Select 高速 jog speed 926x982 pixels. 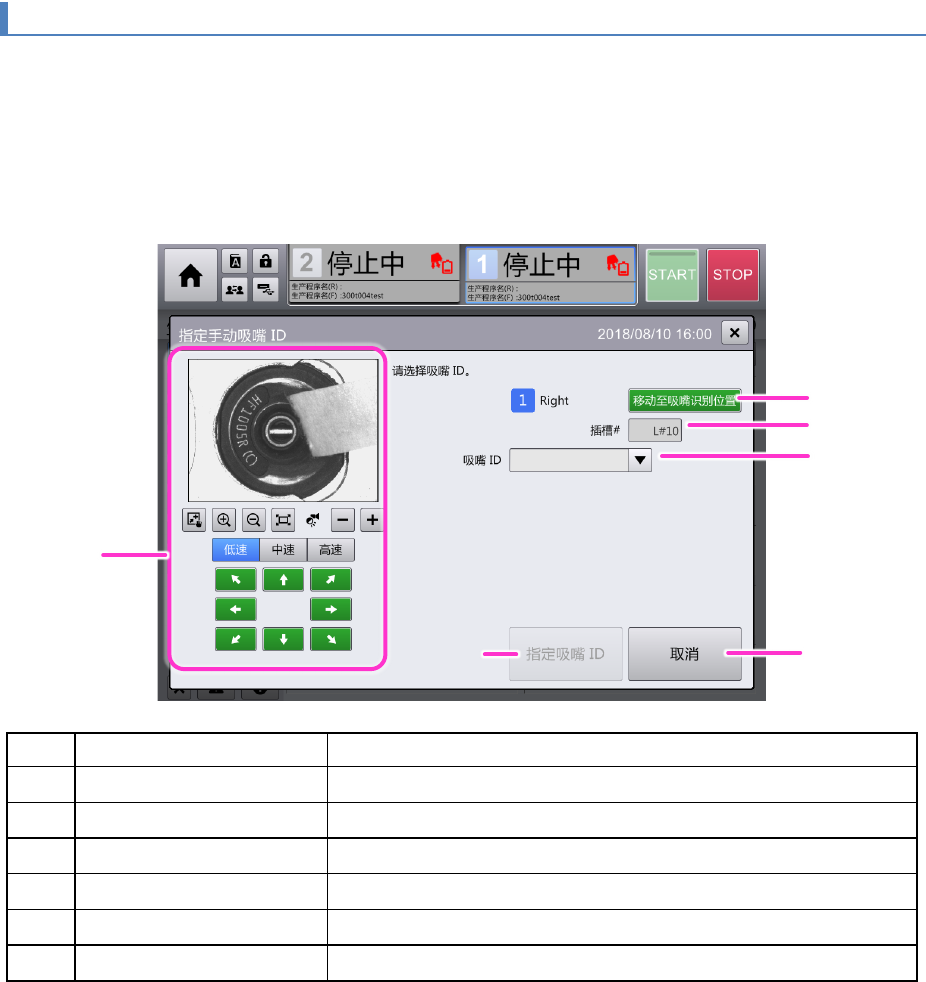point(331,550)
